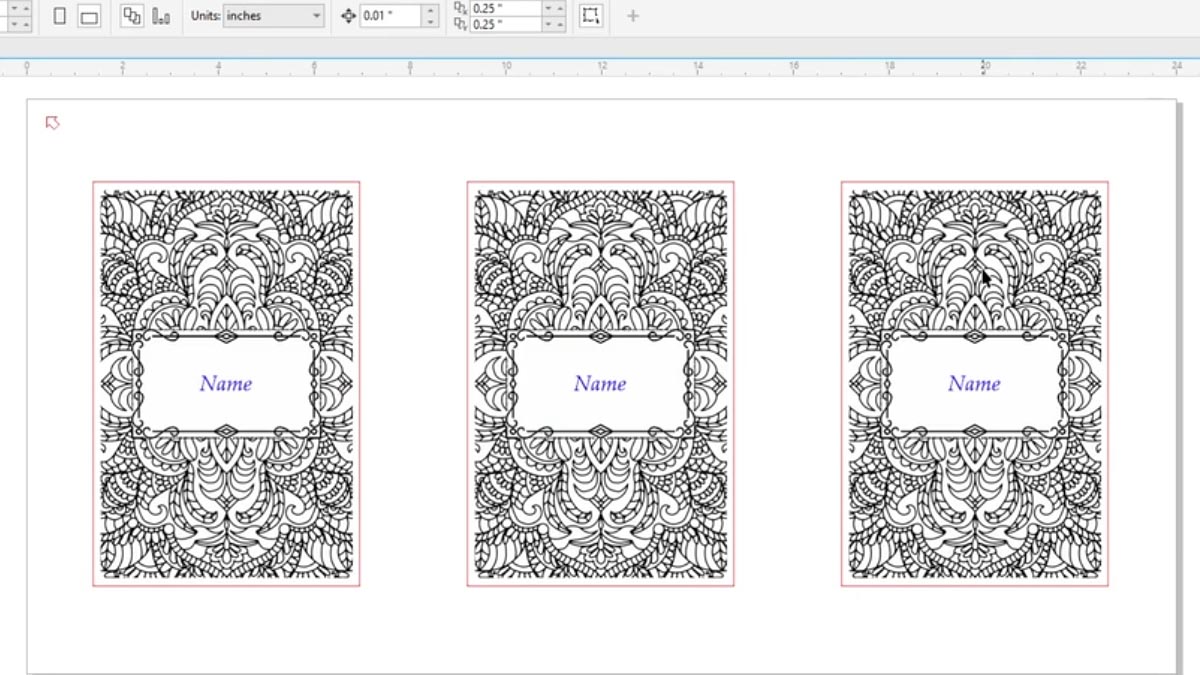The height and width of the screenshot is (675, 1200).
Task: Click the lower 0.25 duplicate distance field
Action: [x=505, y=24]
